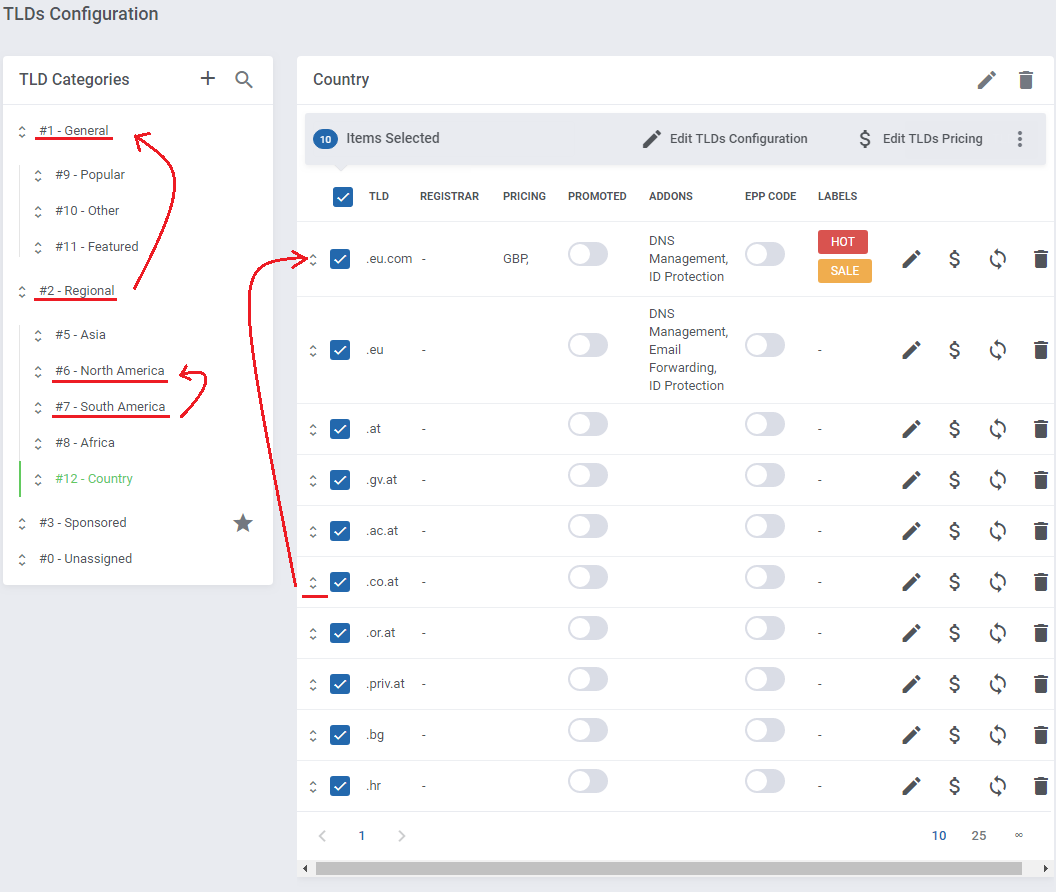Select the #11 - Featured category
The image size is (1056, 892).
[97, 247]
